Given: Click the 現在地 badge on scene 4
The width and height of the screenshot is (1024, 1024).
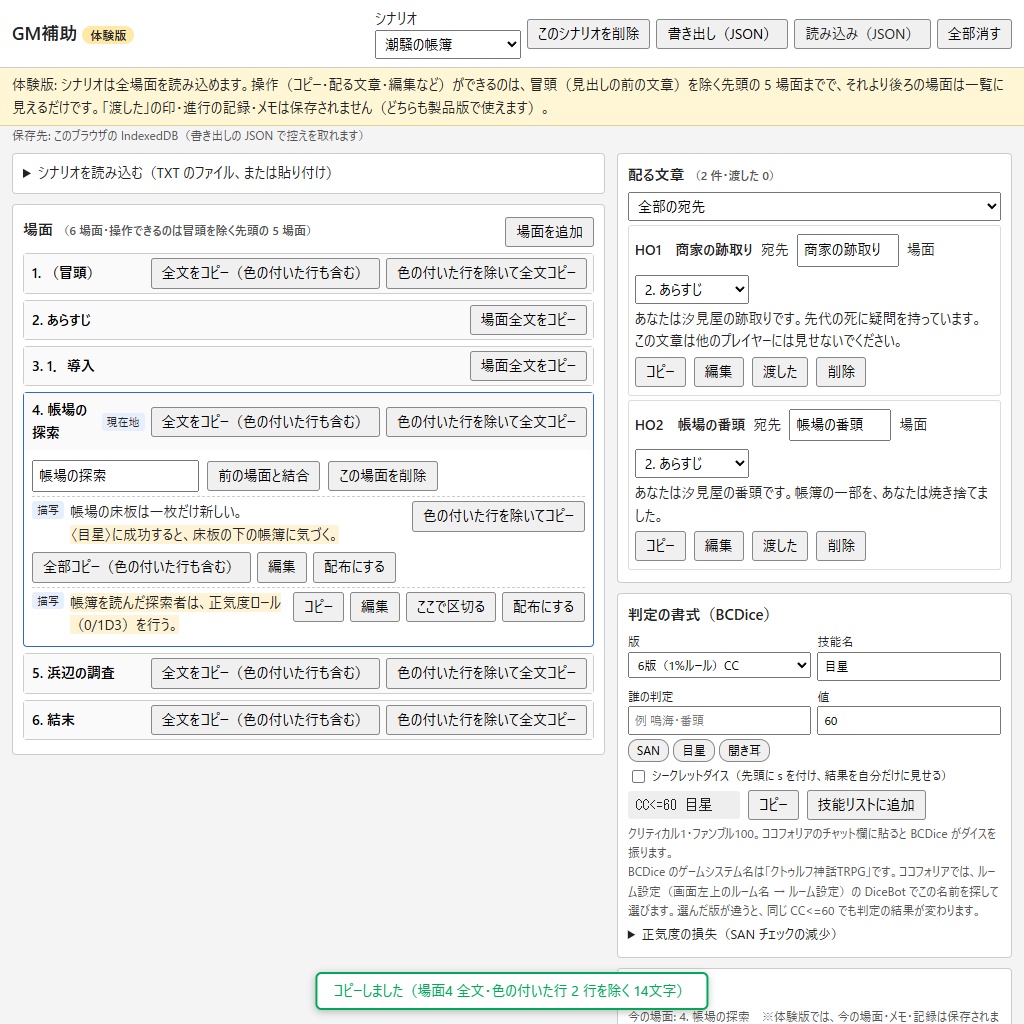Looking at the screenshot, I should 123,422.
